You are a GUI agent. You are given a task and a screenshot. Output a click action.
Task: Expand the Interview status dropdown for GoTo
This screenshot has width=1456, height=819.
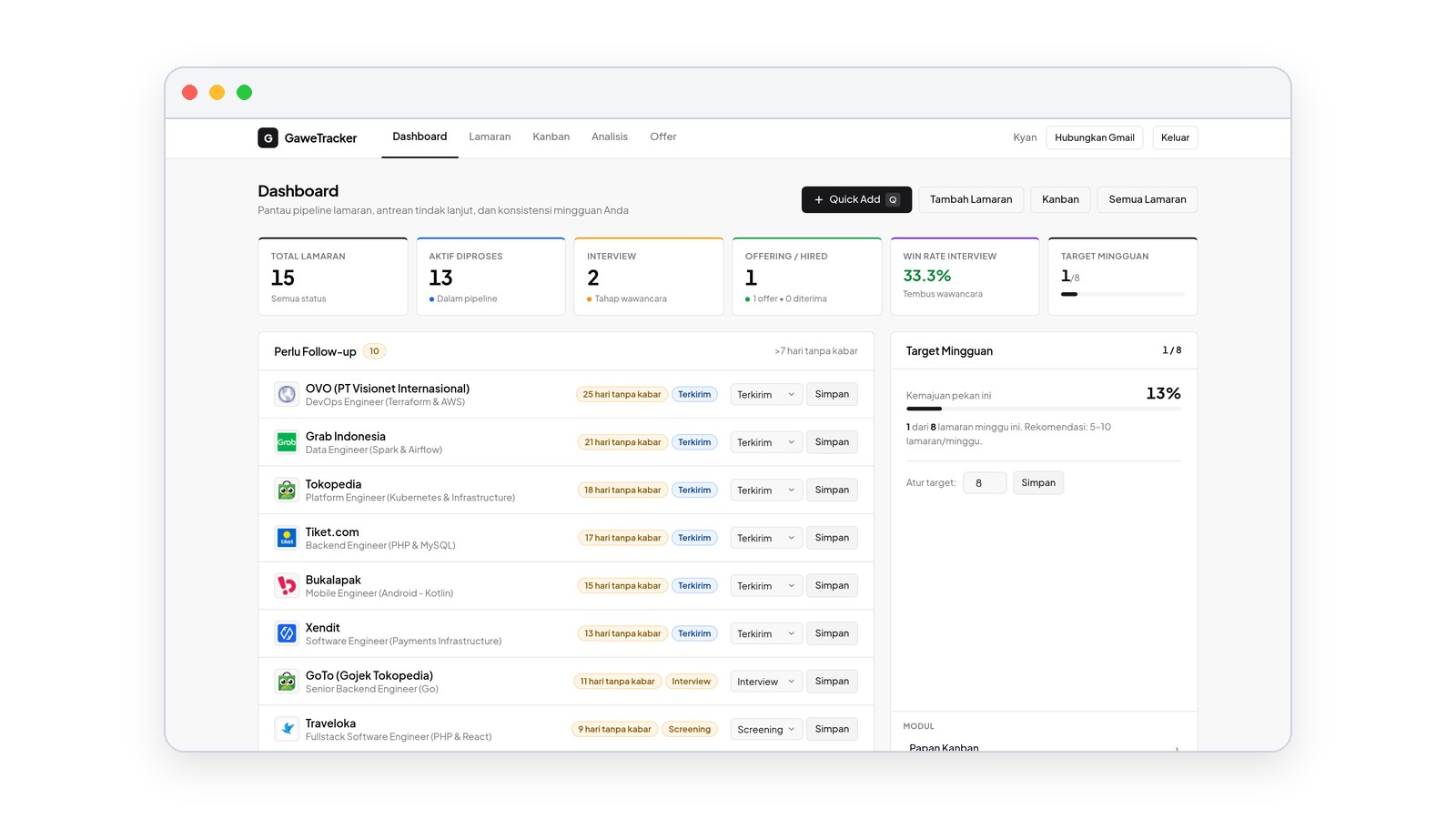pos(766,682)
